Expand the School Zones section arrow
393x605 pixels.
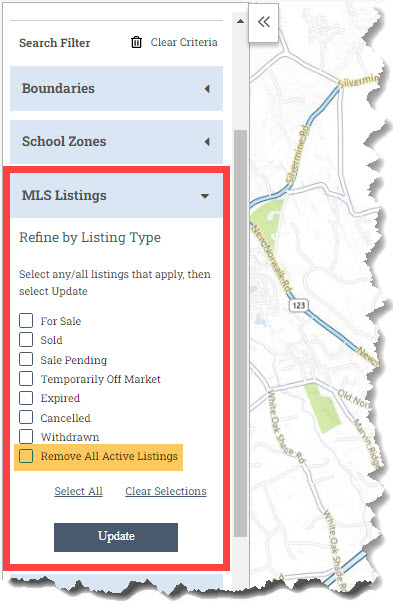point(207,142)
